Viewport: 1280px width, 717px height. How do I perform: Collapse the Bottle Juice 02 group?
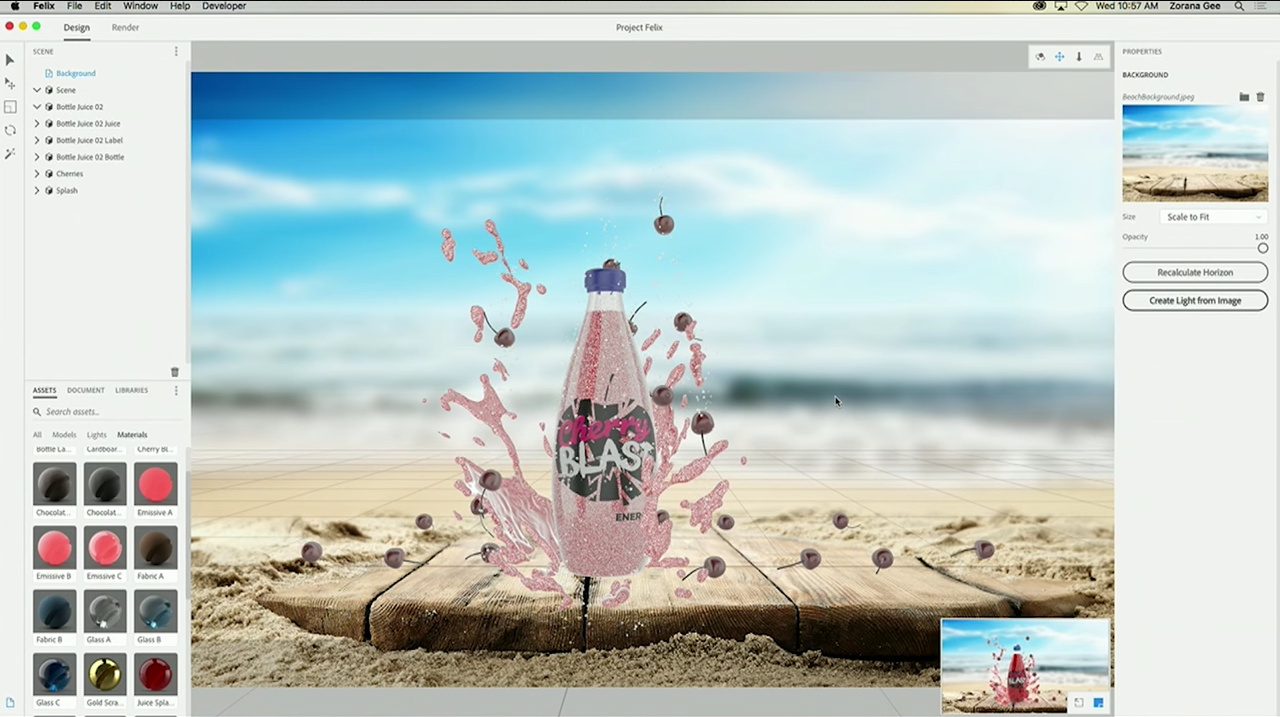coord(37,107)
